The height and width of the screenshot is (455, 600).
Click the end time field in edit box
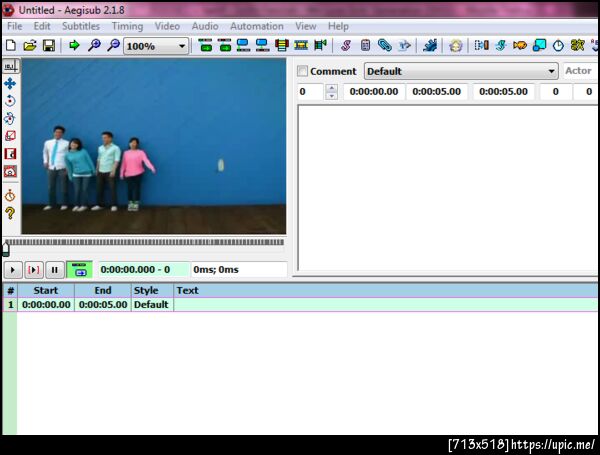pyautogui.click(x=437, y=92)
